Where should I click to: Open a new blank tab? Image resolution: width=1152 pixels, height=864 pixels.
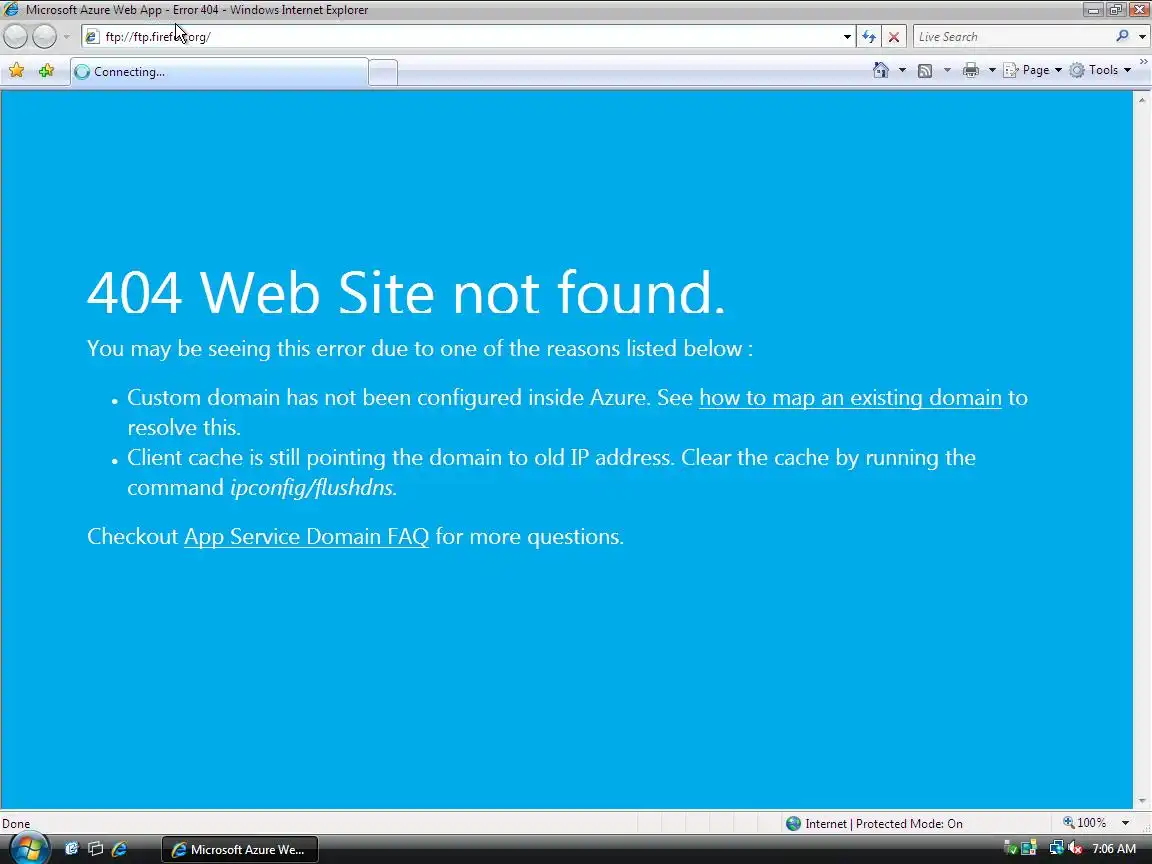383,73
